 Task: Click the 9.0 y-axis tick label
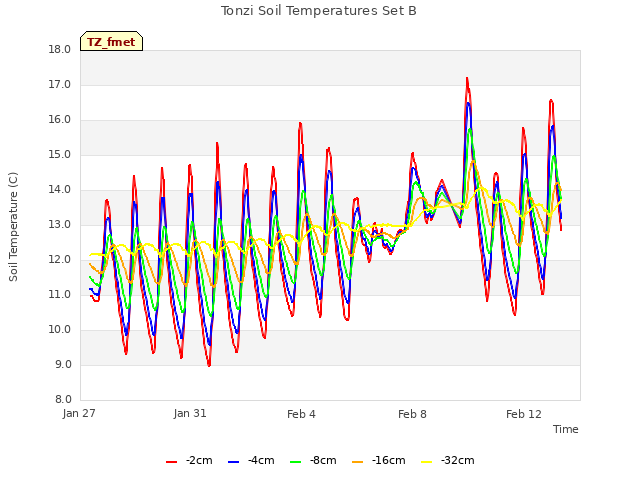click(63, 364)
